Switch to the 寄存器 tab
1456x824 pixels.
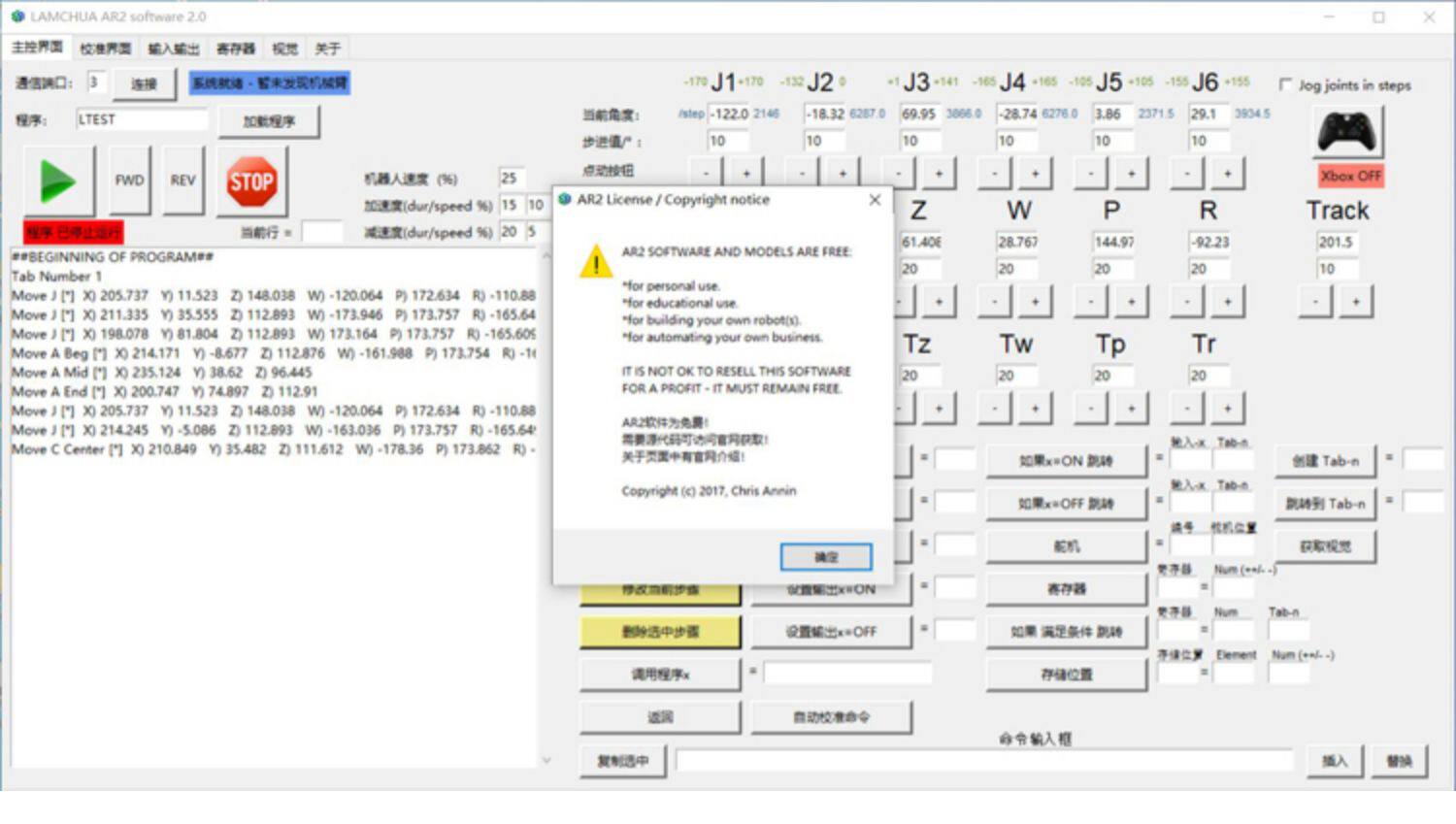(x=235, y=49)
